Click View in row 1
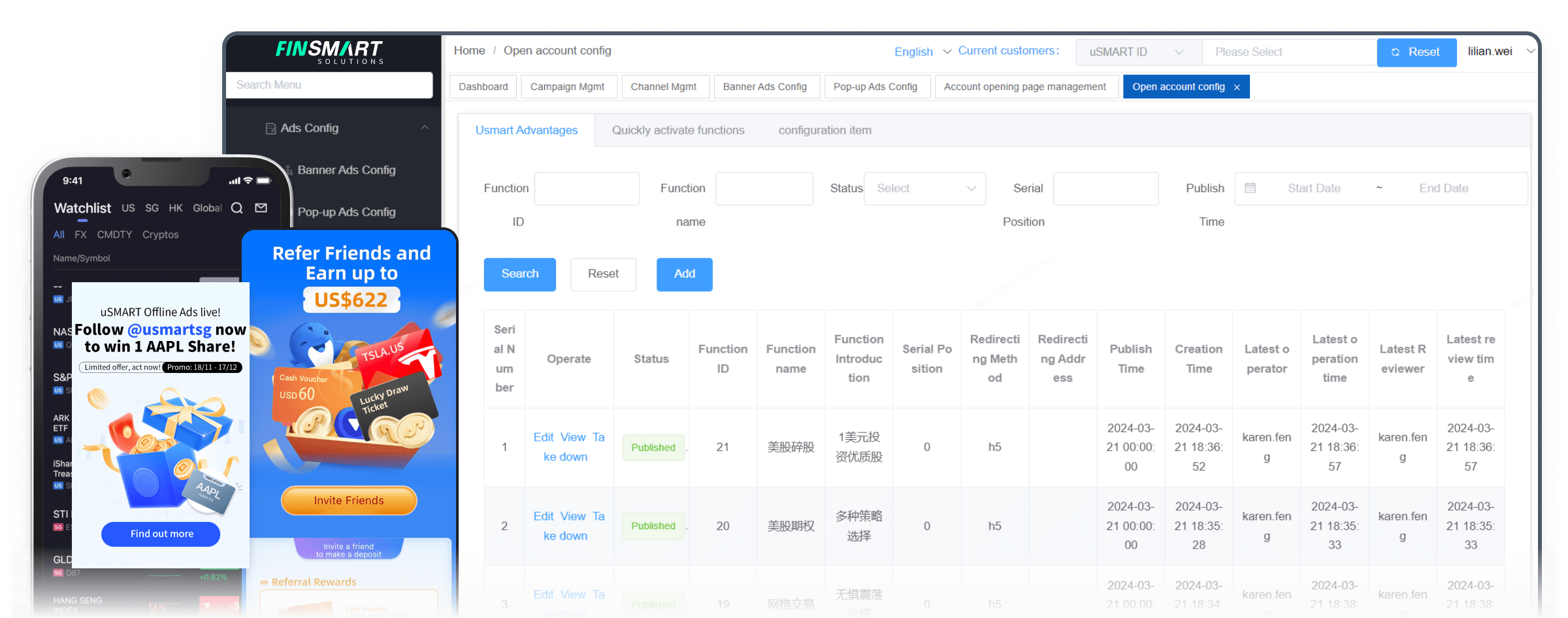Viewport: 1568px width, 618px height. tap(573, 437)
